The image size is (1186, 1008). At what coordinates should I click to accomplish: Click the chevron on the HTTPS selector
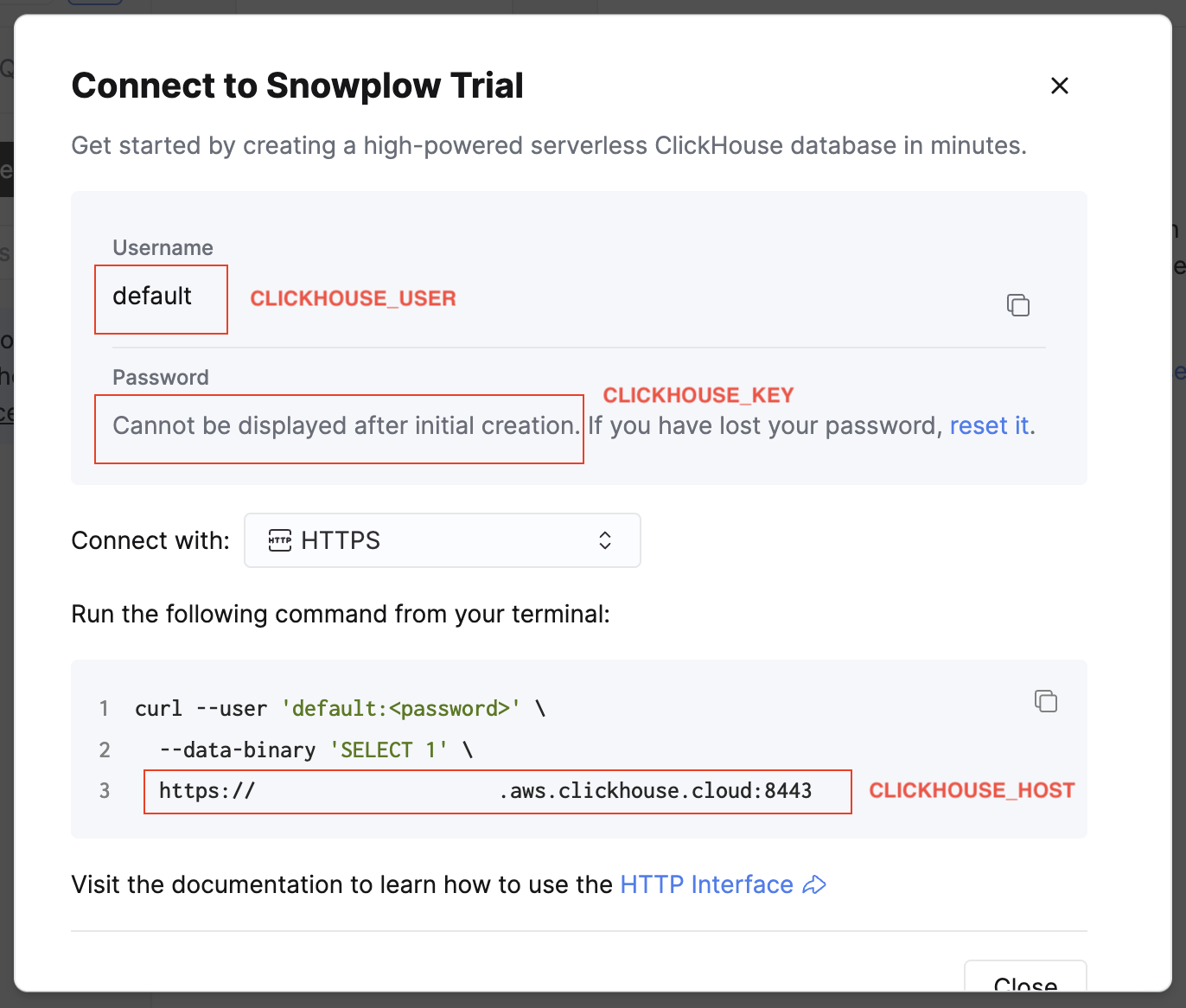pos(604,540)
